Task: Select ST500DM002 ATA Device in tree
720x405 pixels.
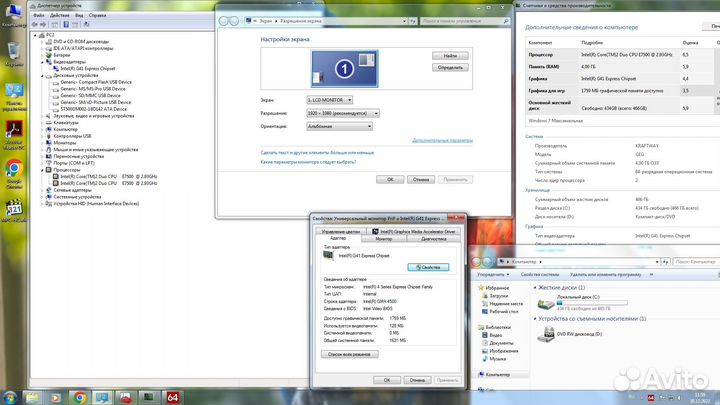Action: [x=94, y=109]
